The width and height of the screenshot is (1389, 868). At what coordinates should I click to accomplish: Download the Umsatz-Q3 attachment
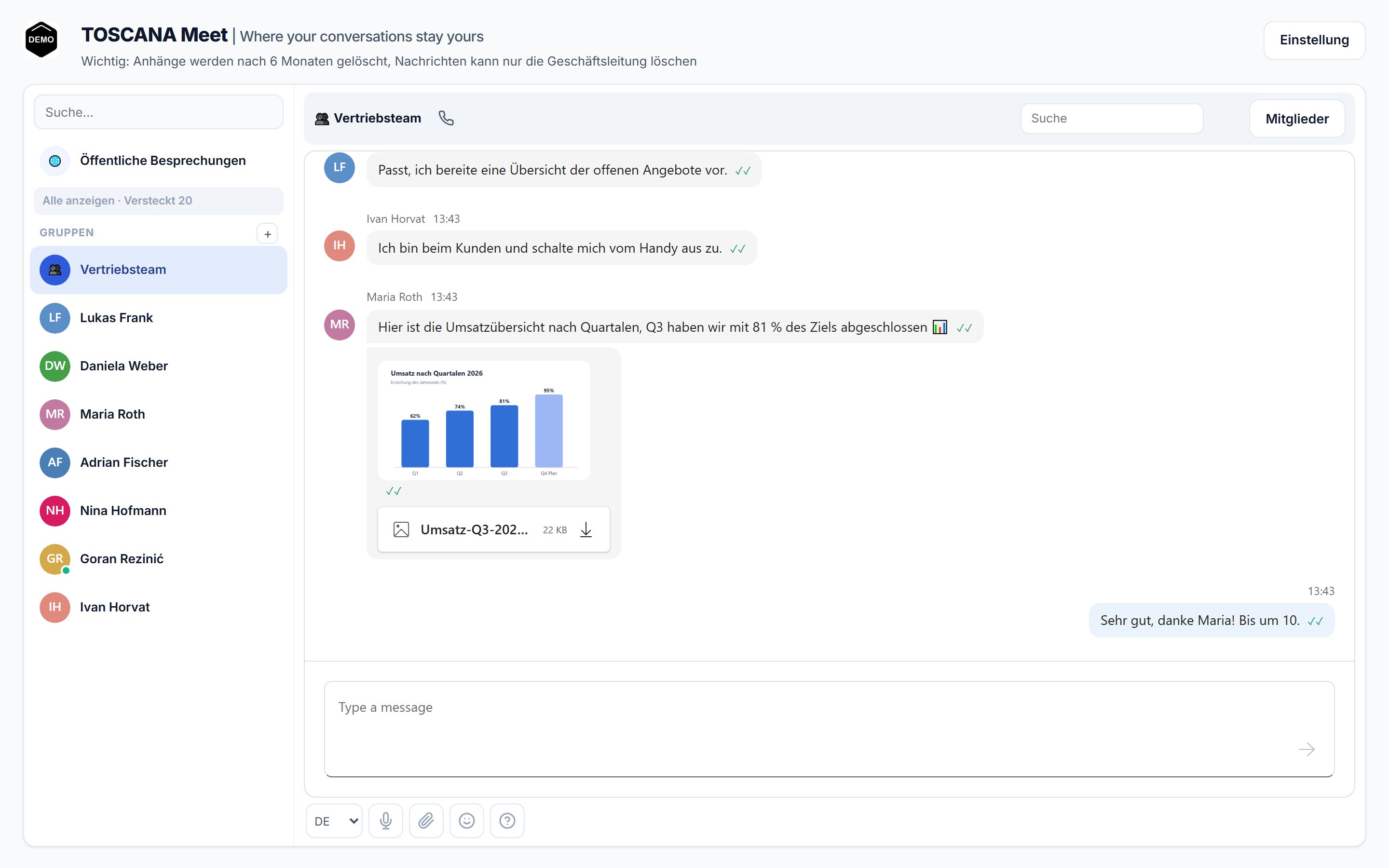click(586, 529)
